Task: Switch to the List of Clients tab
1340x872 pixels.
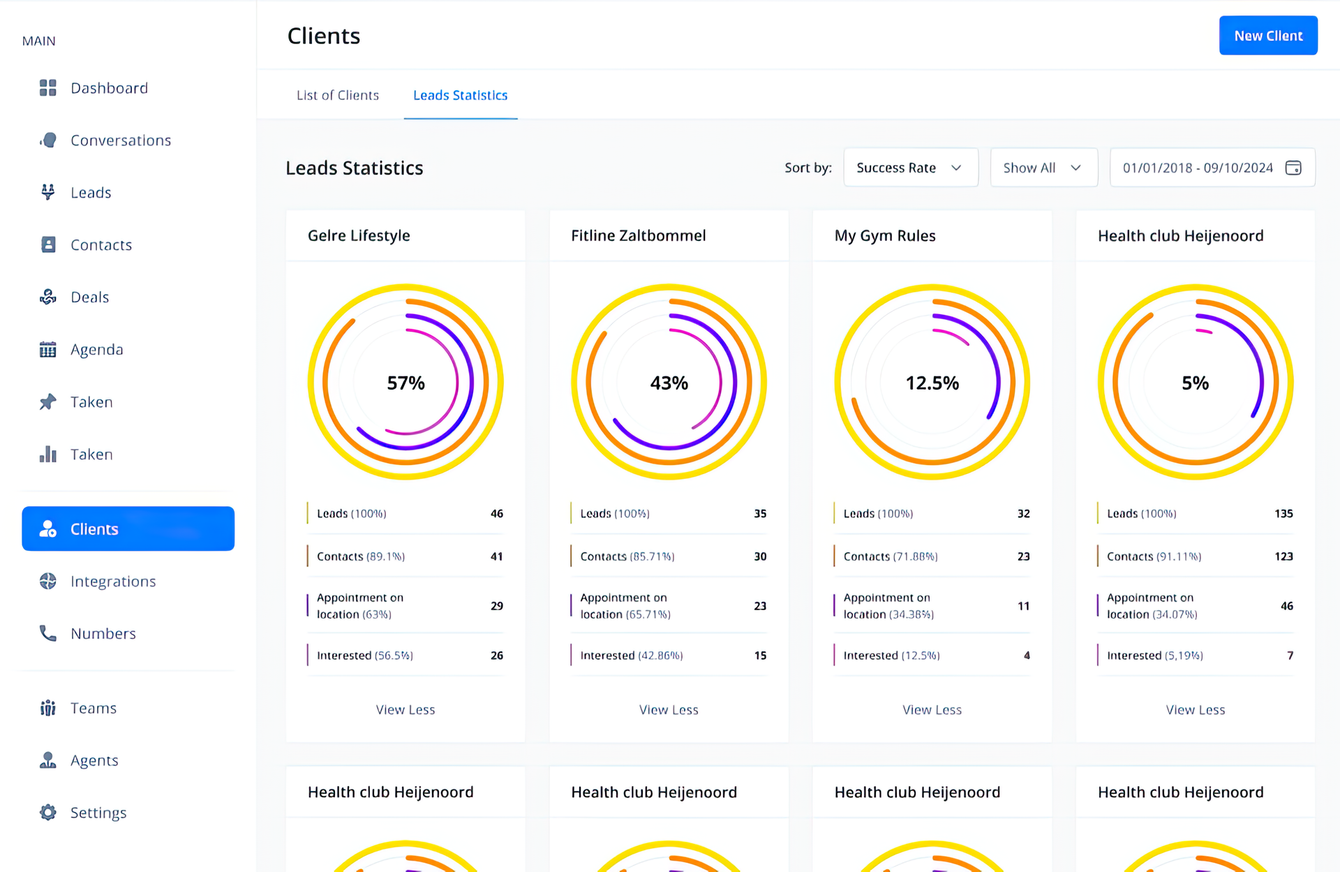Action: [337, 95]
